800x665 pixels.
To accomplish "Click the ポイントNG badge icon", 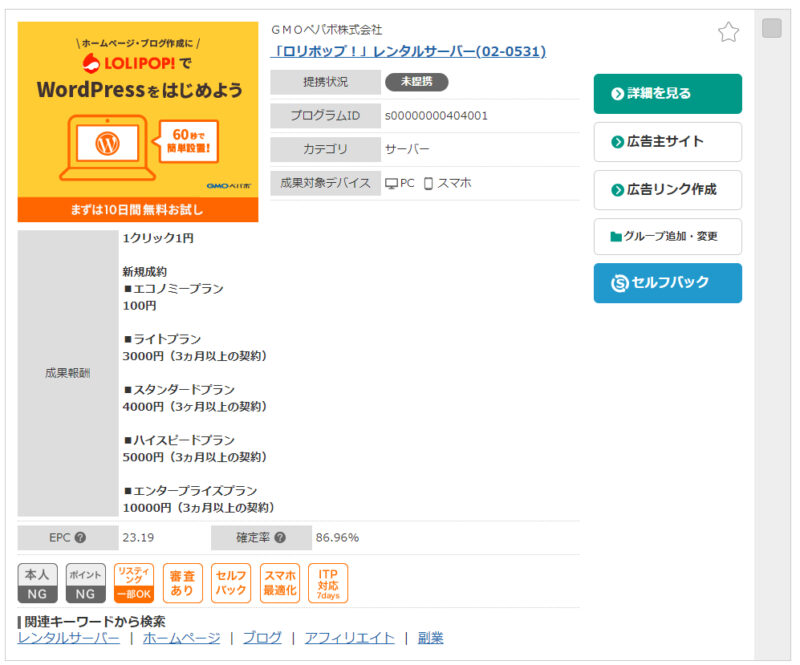I will tap(85, 583).
